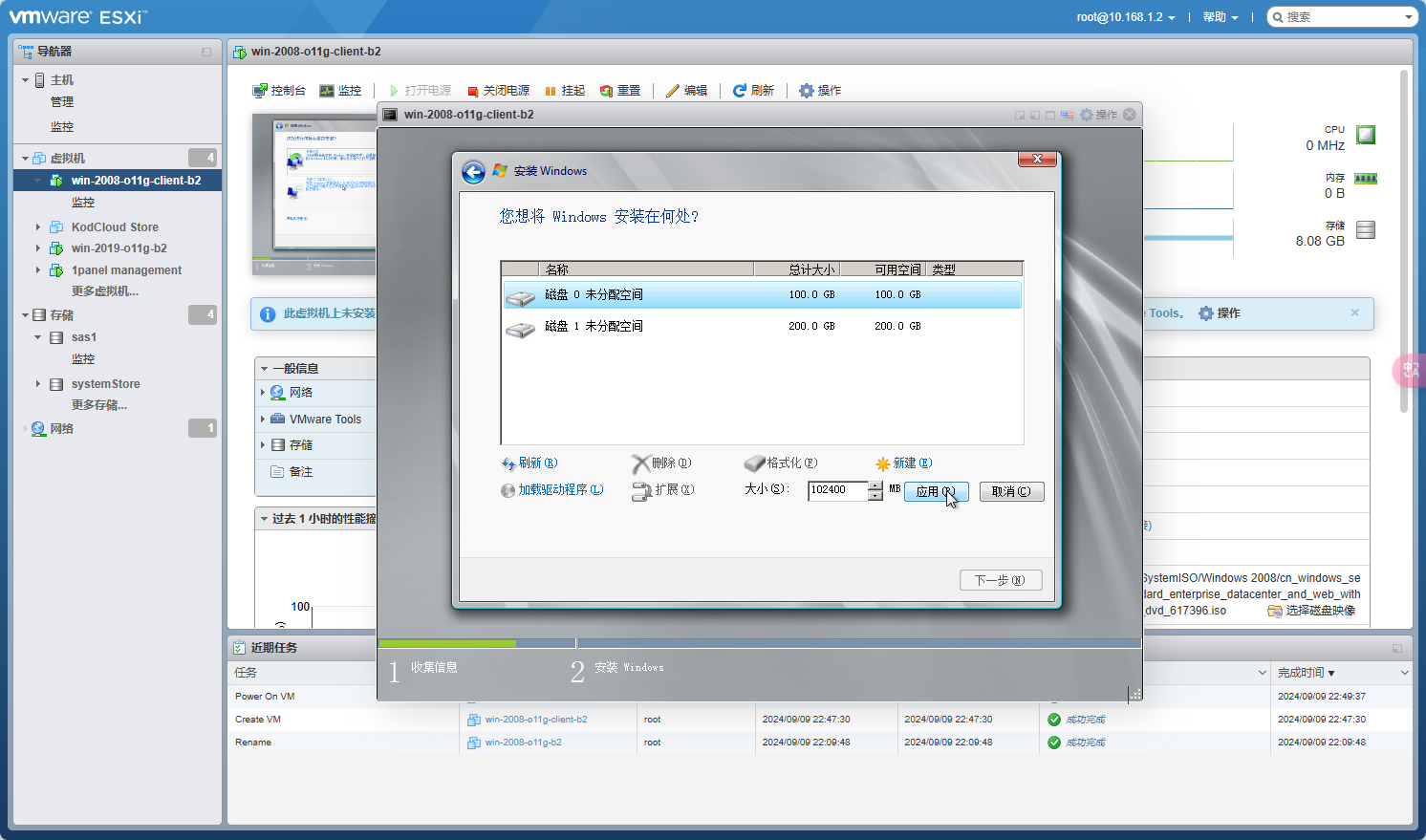This screenshot has height=840, width=1426.
Task: Click the 监控 monitor button in VM toolbar
Action: 340,91
